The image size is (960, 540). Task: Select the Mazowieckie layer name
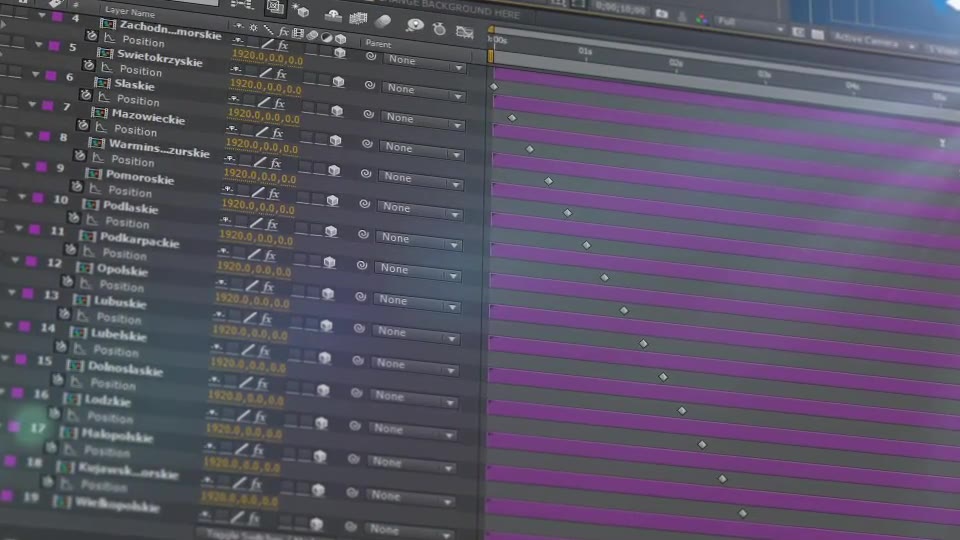click(148, 117)
